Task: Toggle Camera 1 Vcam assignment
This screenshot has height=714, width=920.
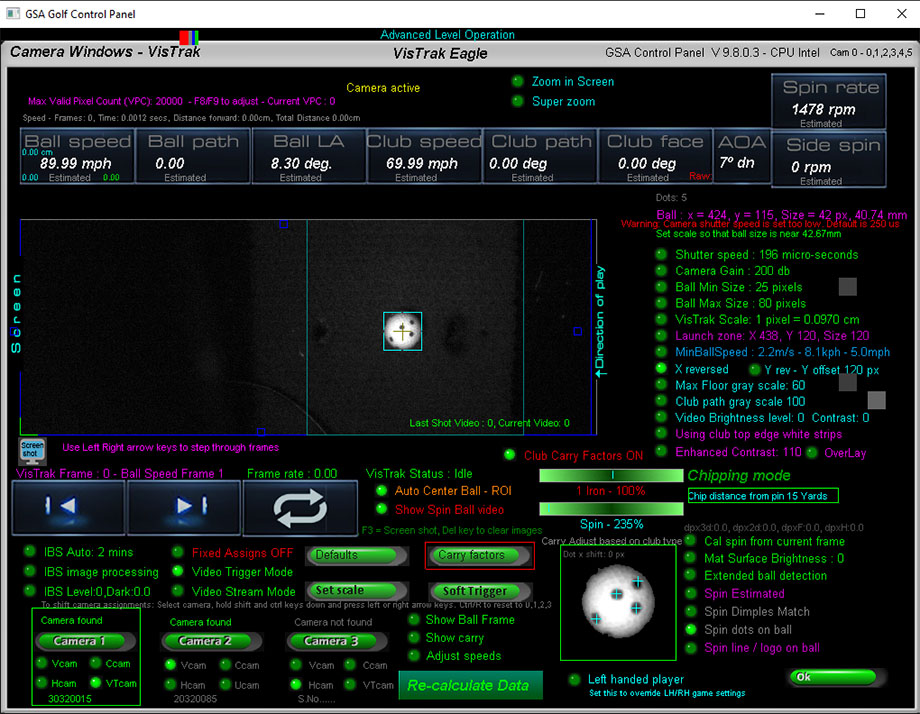Action: coord(42,663)
